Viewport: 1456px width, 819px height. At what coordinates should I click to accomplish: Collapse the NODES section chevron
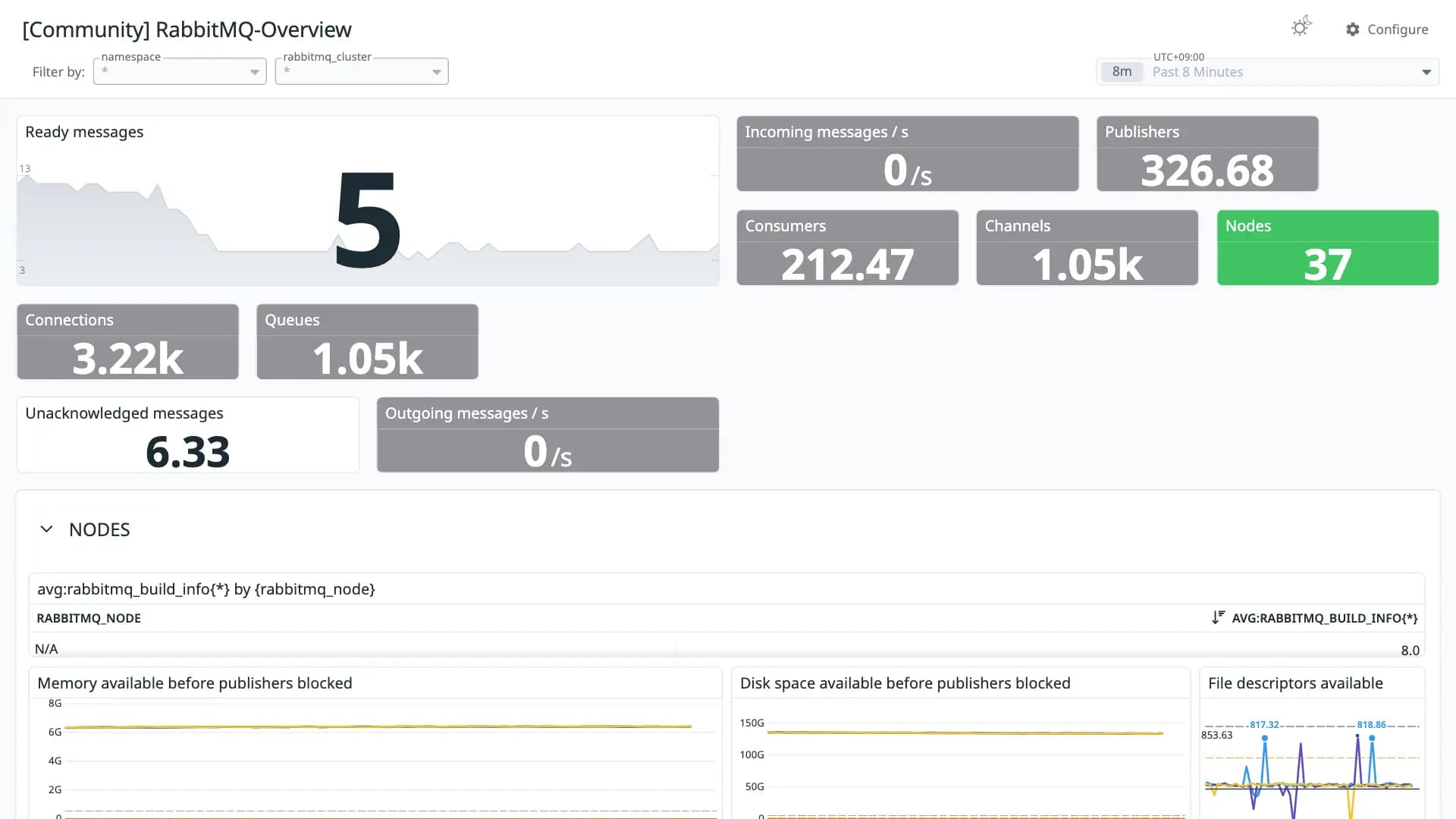(46, 529)
